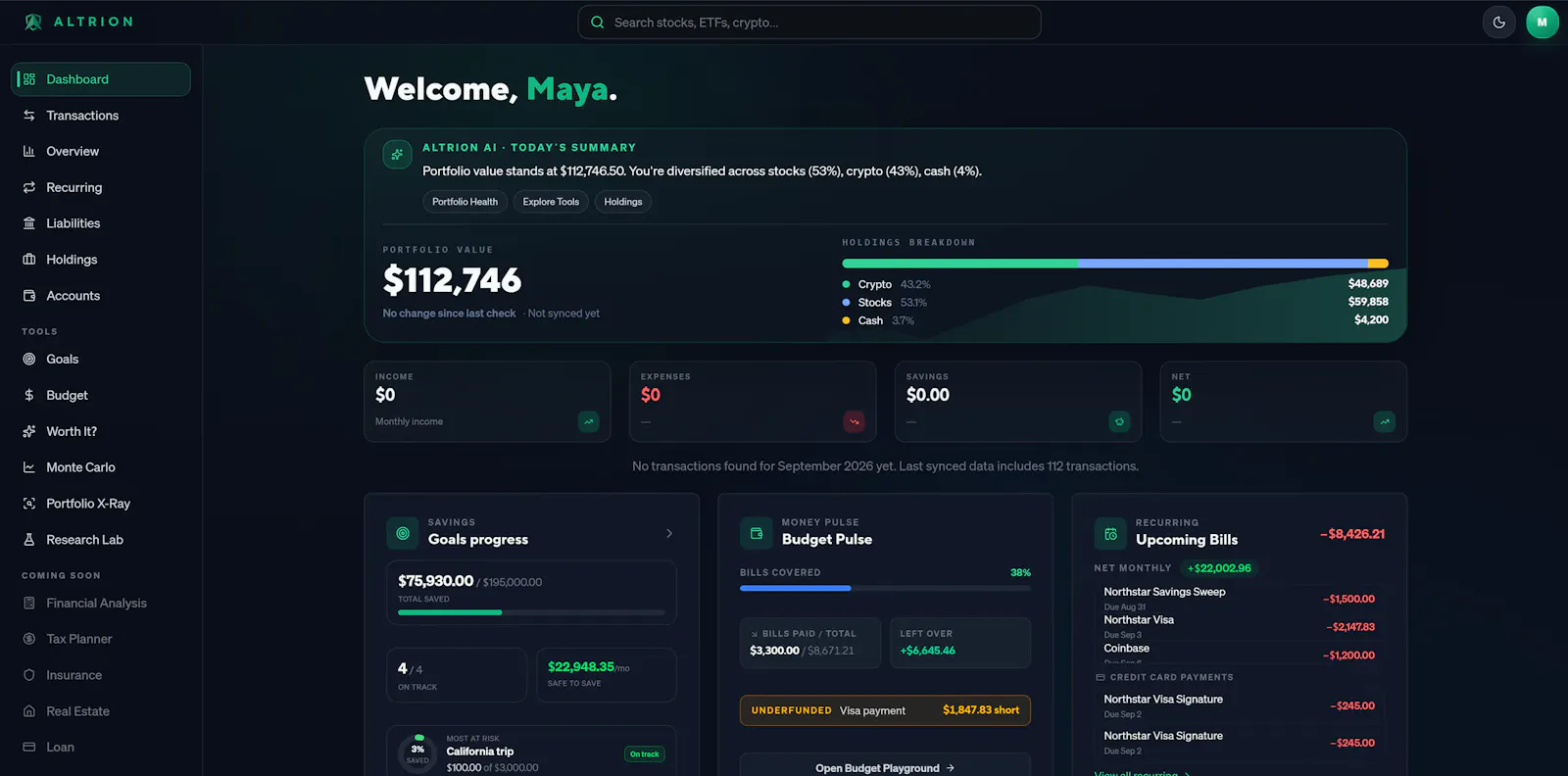Click the Underfunded Visa payment alert

tap(885, 710)
